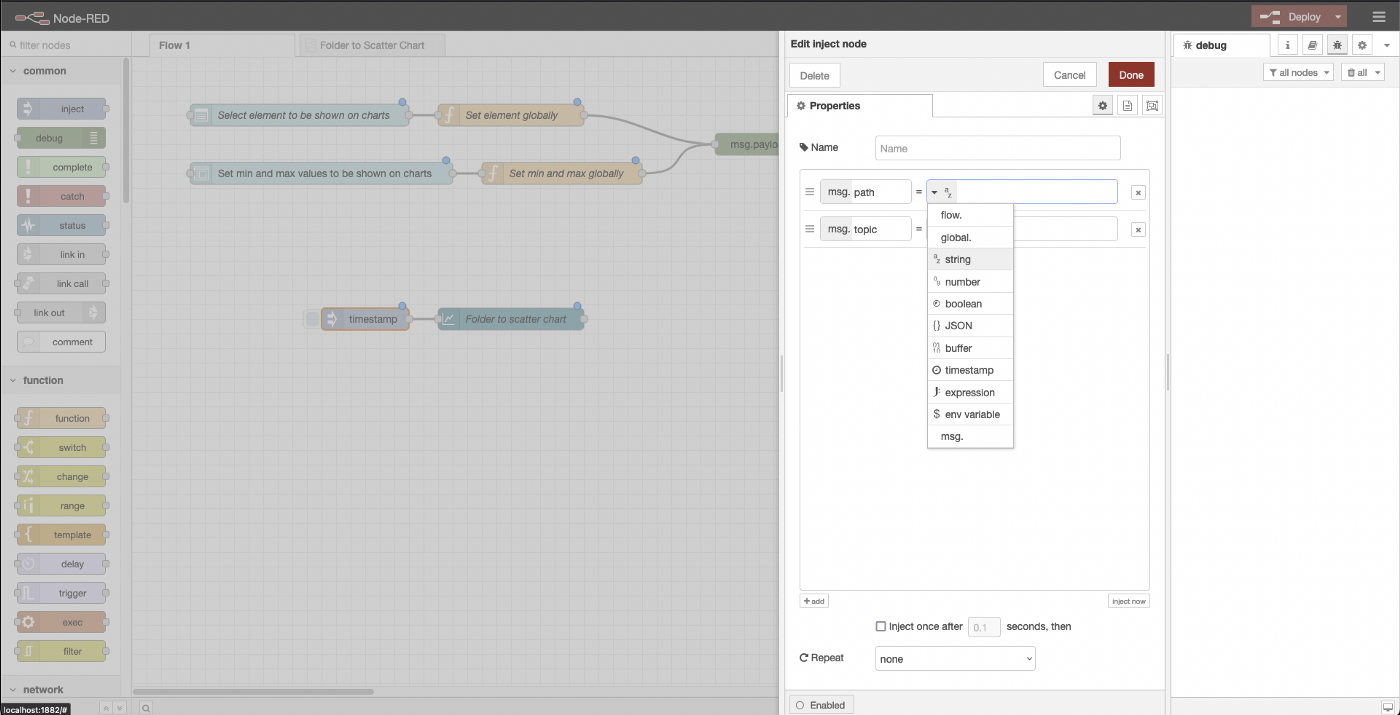Image resolution: width=1400 pixels, height=715 pixels.
Task: Open the Repeat interval dropdown
Action: tap(955, 659)
